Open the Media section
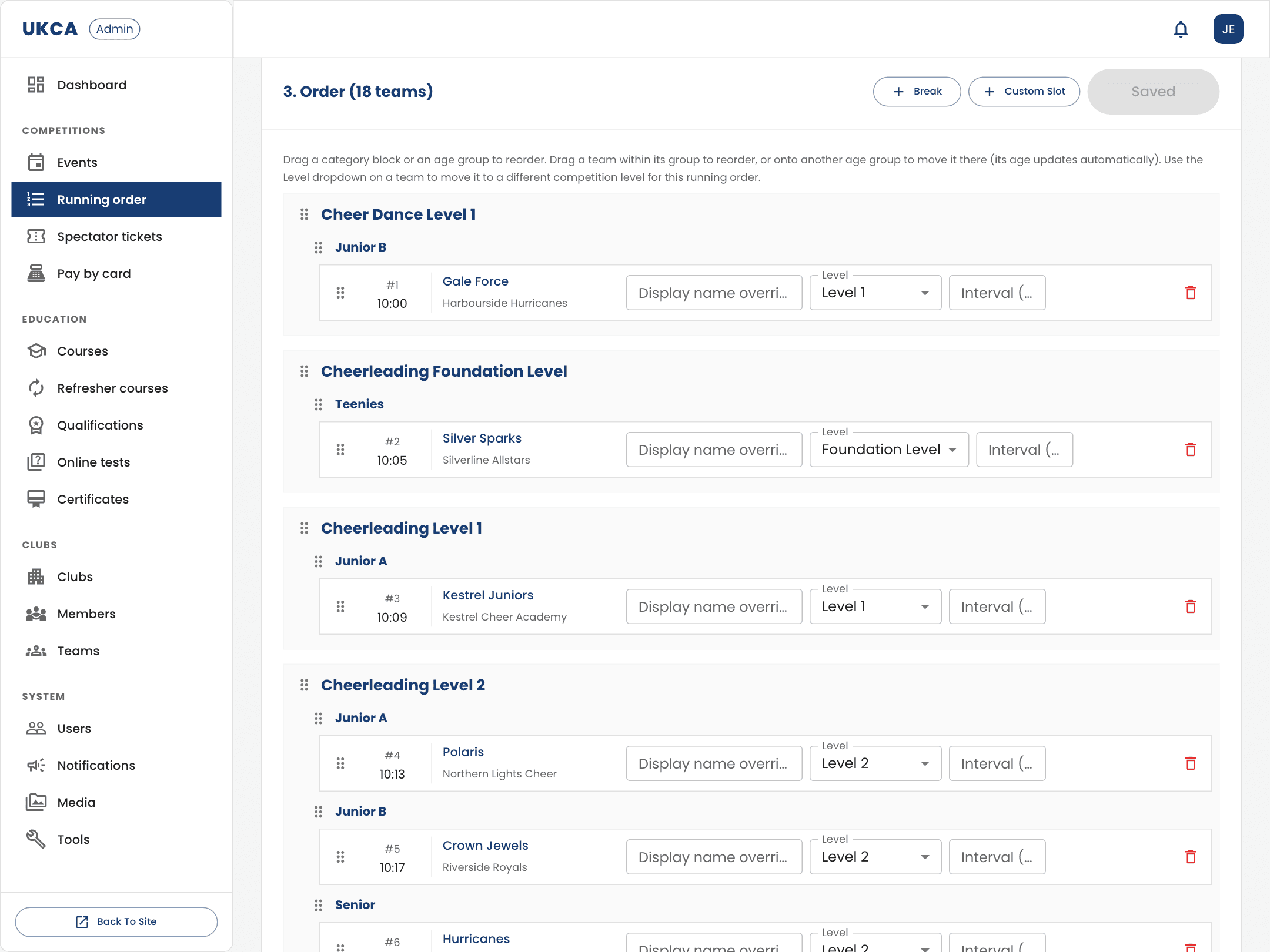Image resolution: width=1270 pixels, height=952 pixels. click(x=116, y=803)
